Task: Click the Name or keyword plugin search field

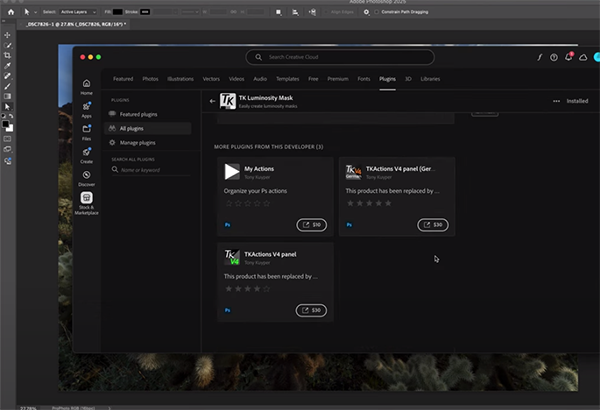Action: 151,170
